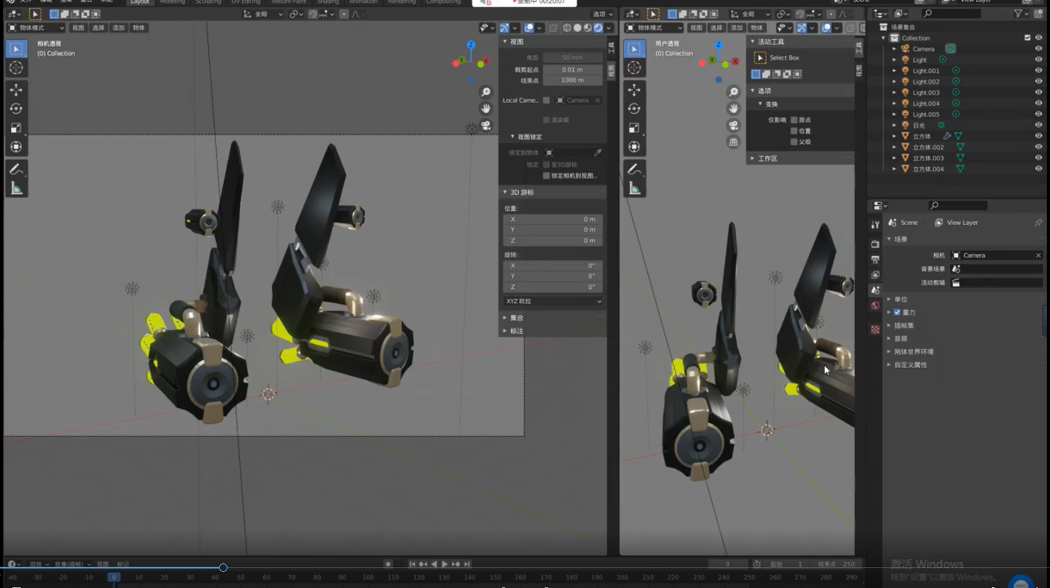Open 视图 menu in left viewport header
The height and width of the screenshot is (588, 1050).
click(x=78, y=28)
